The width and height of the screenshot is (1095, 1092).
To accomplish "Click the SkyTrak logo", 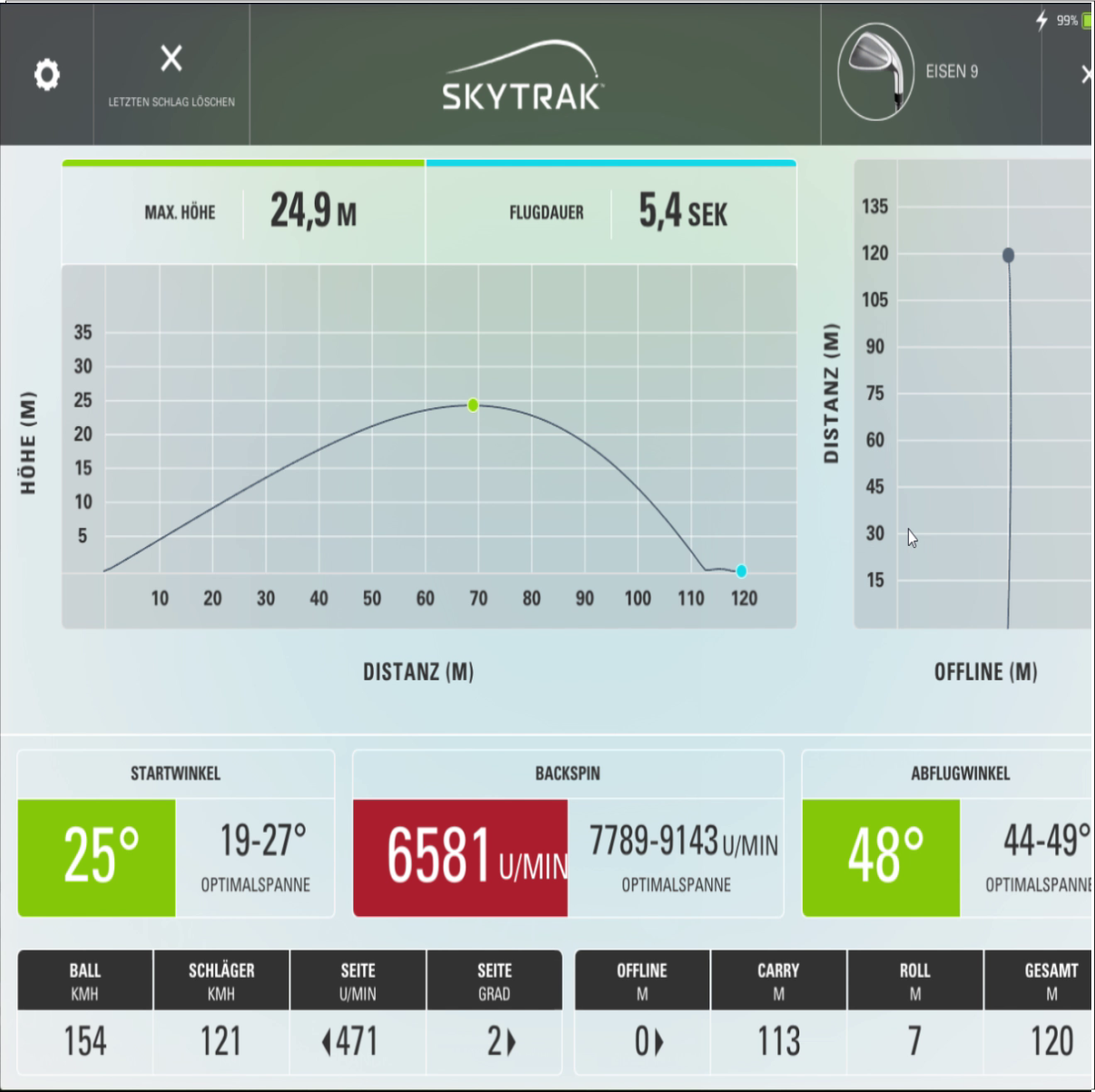I will 523,78.
